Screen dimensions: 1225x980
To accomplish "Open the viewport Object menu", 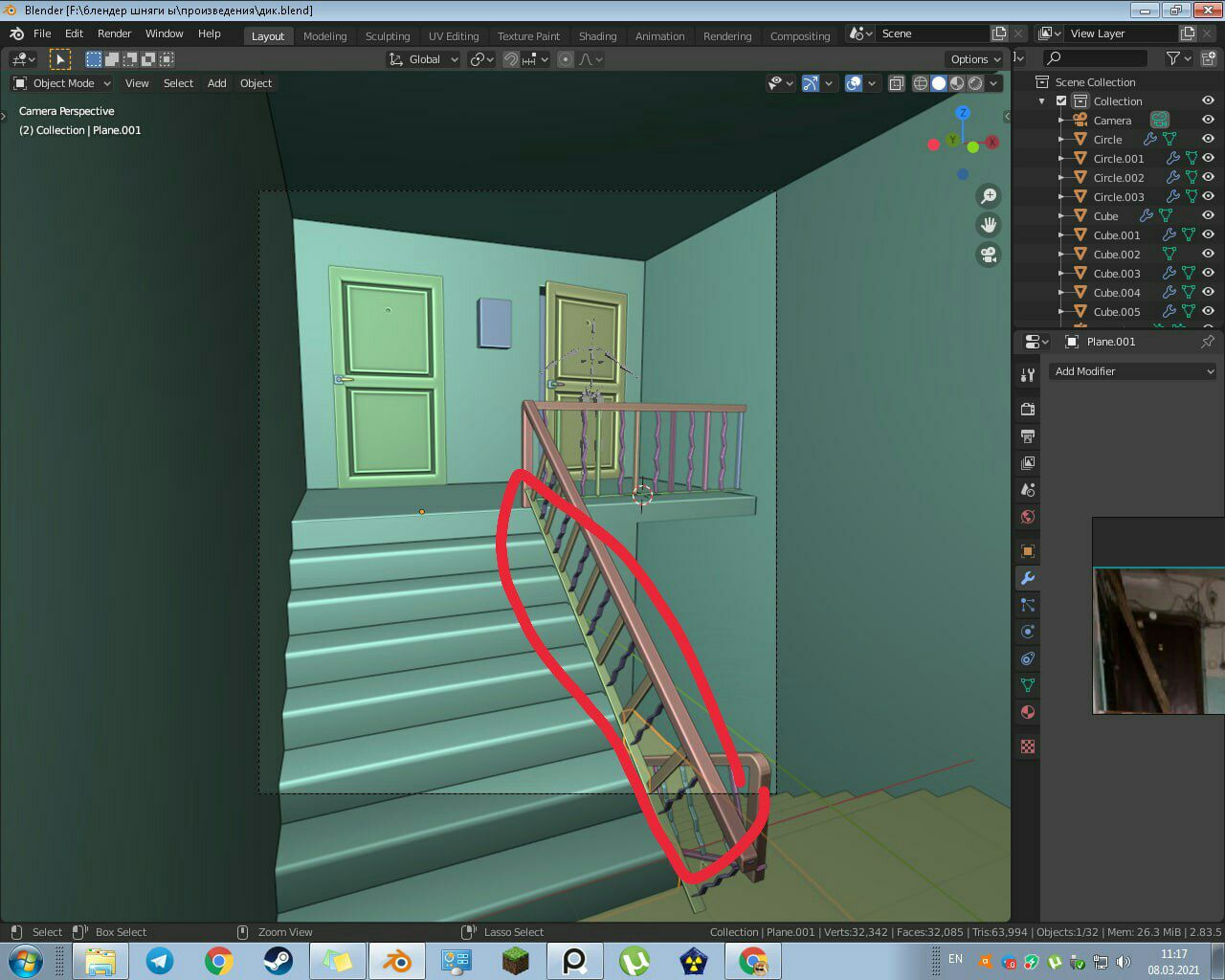I will (256, 83).
